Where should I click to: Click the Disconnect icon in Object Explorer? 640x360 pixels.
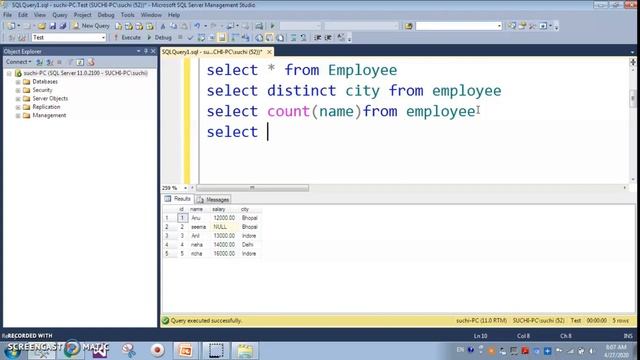pyautogui.click(x=49, y=62)
